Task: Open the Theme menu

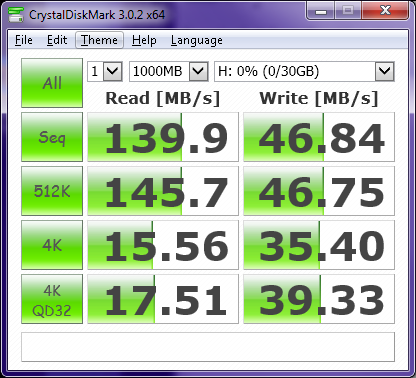Action: tap(99, 40)
